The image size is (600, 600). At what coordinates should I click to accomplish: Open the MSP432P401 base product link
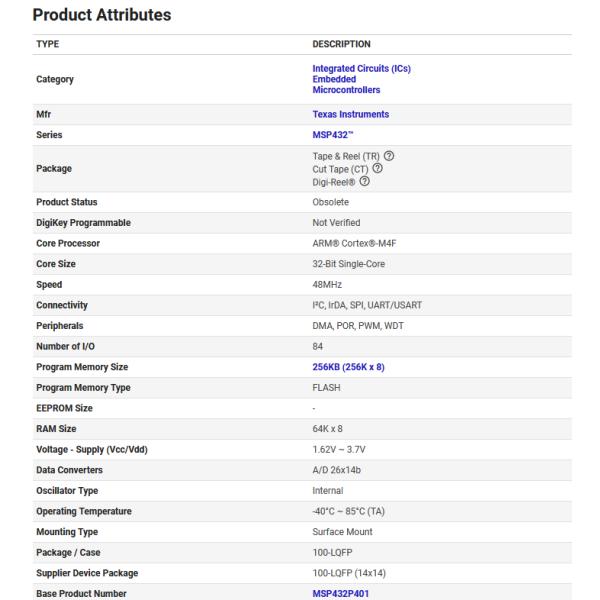pyautogui.click(x=342, y=593)
